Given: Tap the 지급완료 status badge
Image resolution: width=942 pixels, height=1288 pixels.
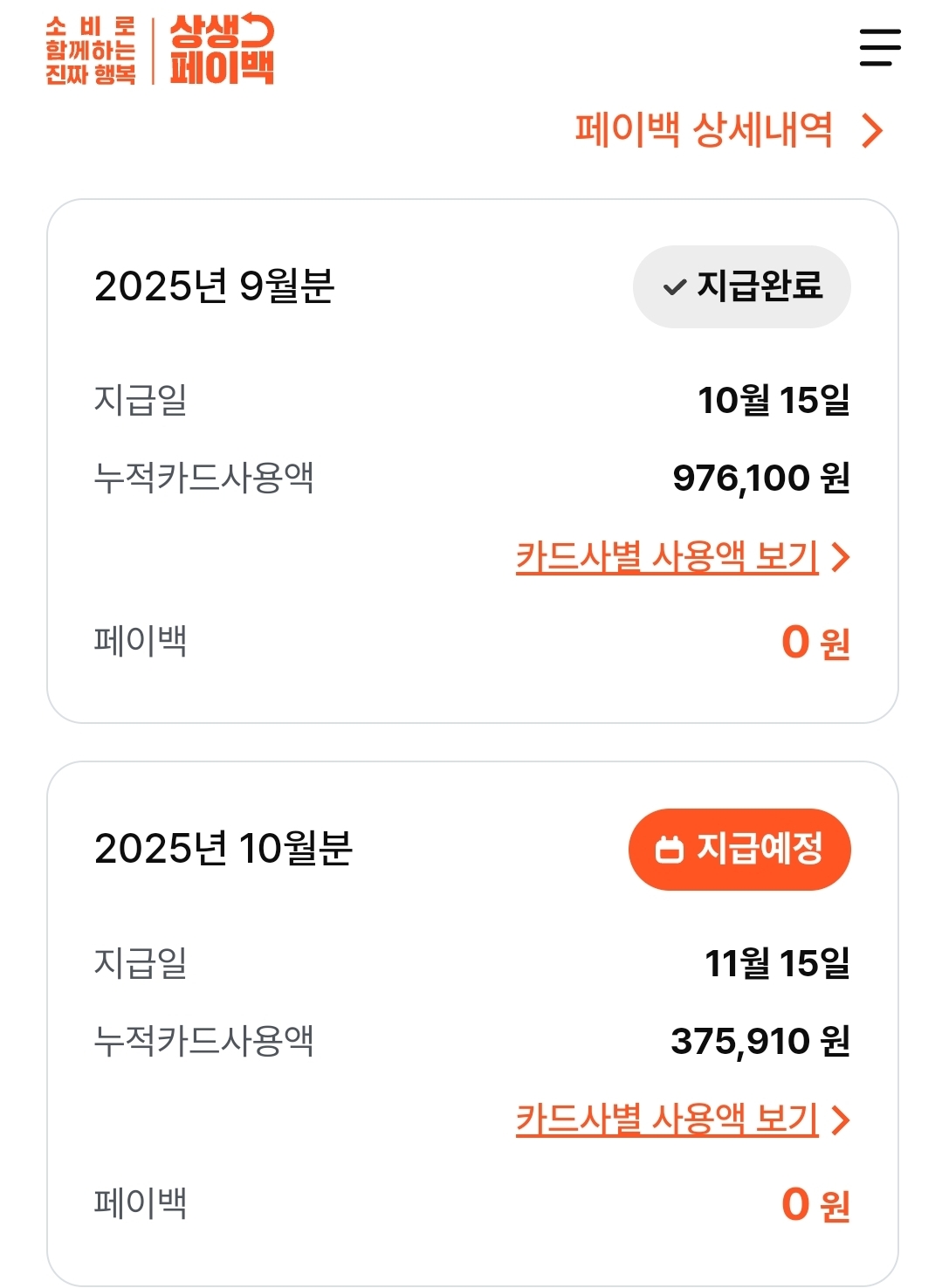Looking at the screenshot, I should [741, 286].
